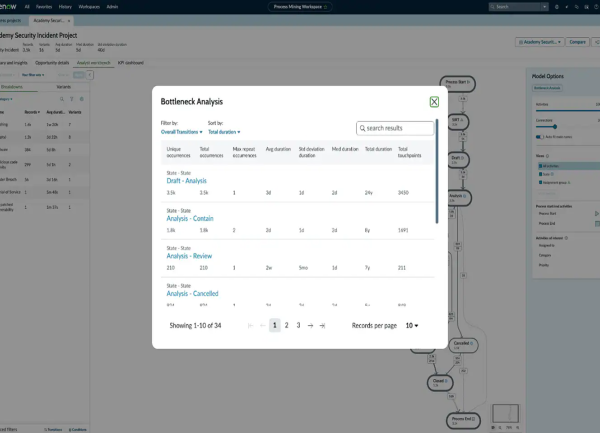Click the Process Mining Workspace title pill
Viewport: 600px width, 433px height.
(300, 7)
